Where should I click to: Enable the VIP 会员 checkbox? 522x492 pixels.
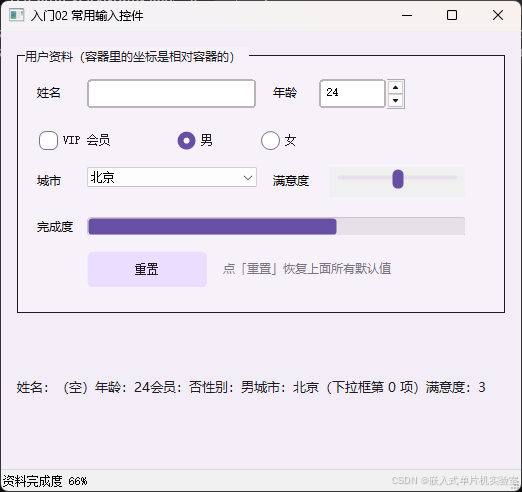coord(48,140)
